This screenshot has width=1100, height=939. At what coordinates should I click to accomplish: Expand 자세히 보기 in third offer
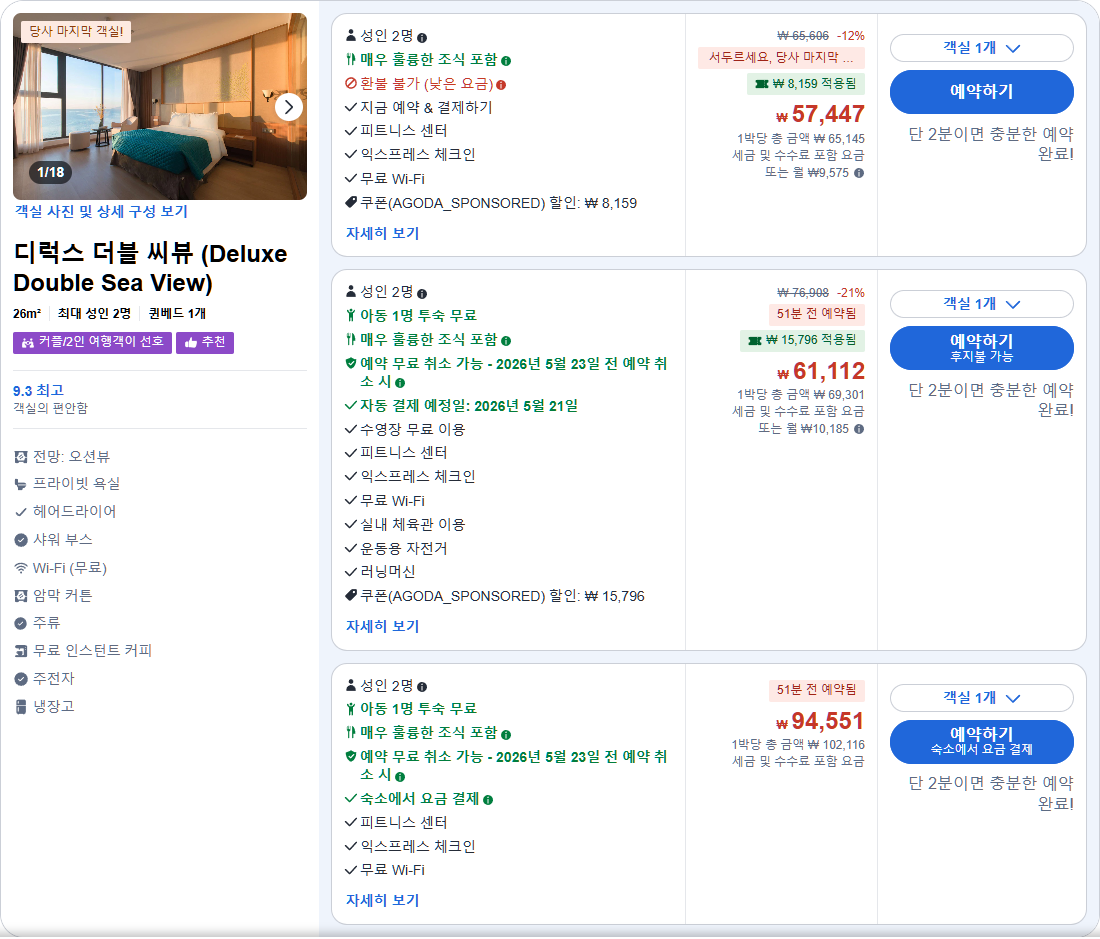(x=382, y=900)
